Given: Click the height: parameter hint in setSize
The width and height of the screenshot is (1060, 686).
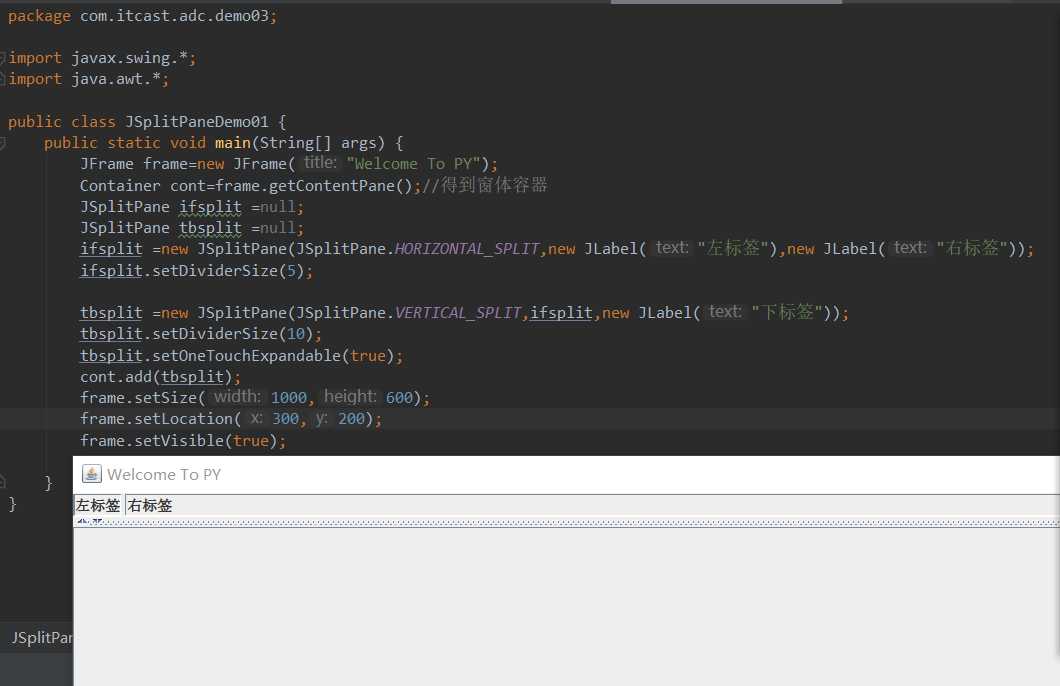Looking at the screenshot, I should [350, 397].
